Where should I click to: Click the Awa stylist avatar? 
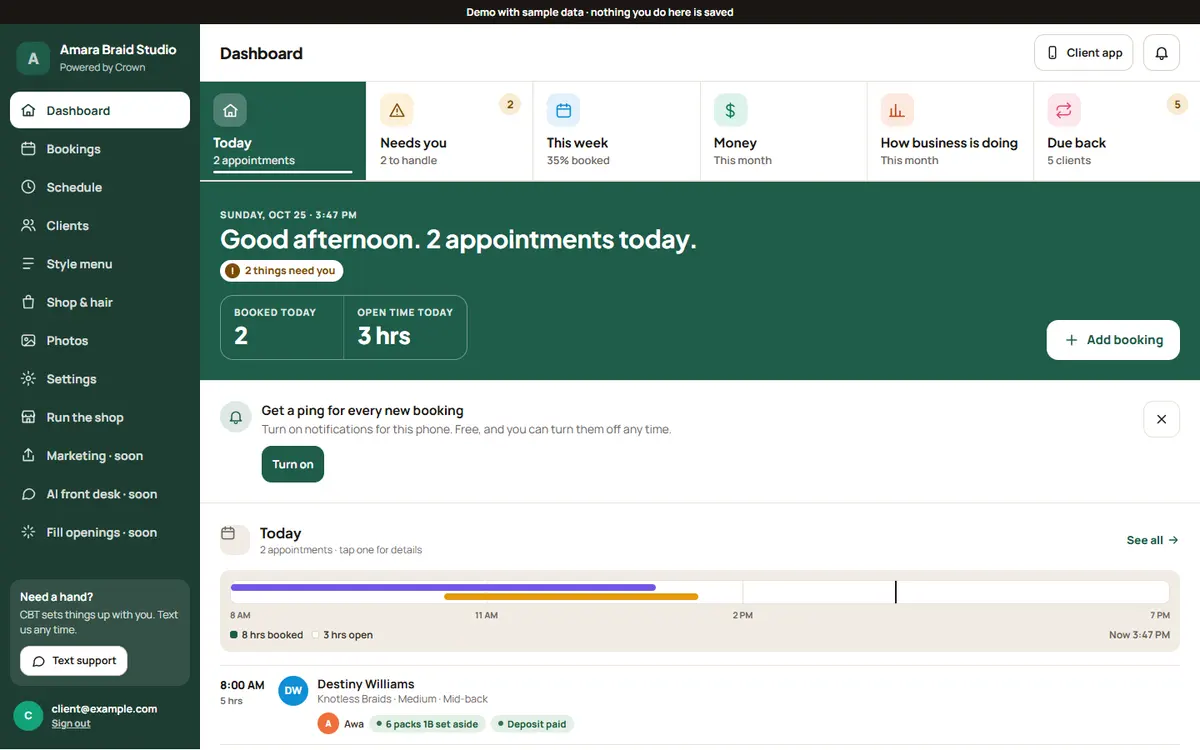[x=328, y=724]
